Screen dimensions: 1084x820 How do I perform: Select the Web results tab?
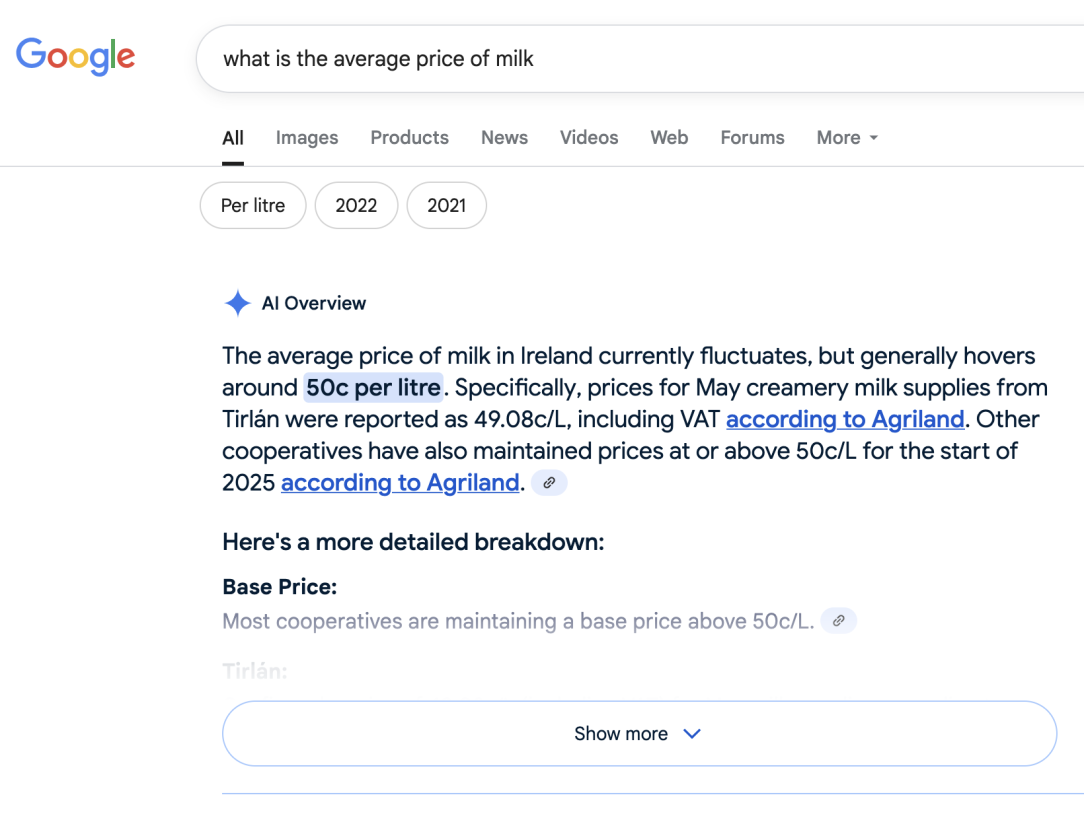(x=669, y=138)
